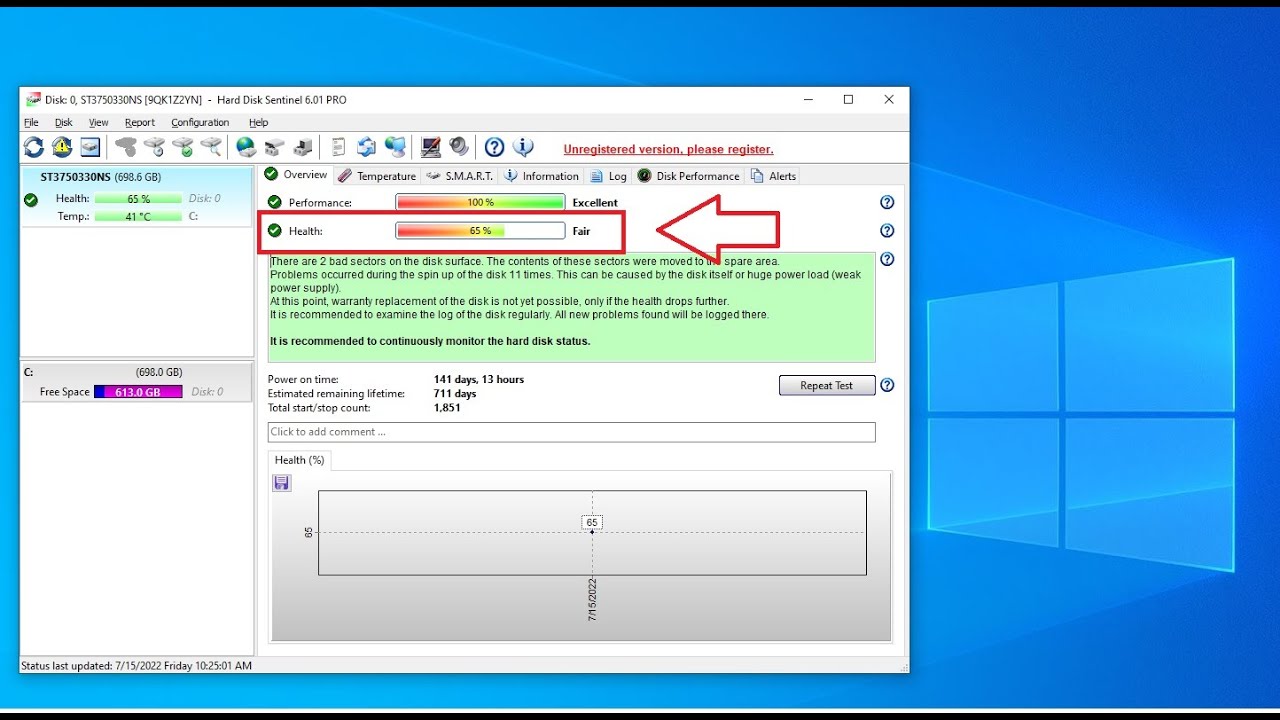Image resolution: width=1280 pixels, height=720 pixels.
Task: Click the disk with magnifying glass icon
Action: [x=211, y=148]
